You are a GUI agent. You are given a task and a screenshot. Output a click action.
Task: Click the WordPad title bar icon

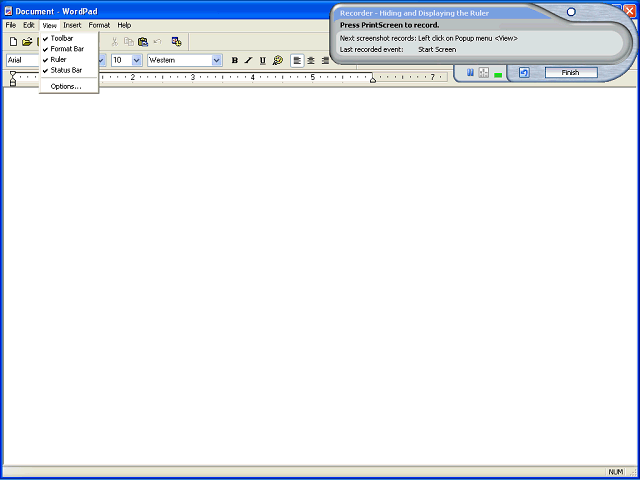[x=8, y=11]
